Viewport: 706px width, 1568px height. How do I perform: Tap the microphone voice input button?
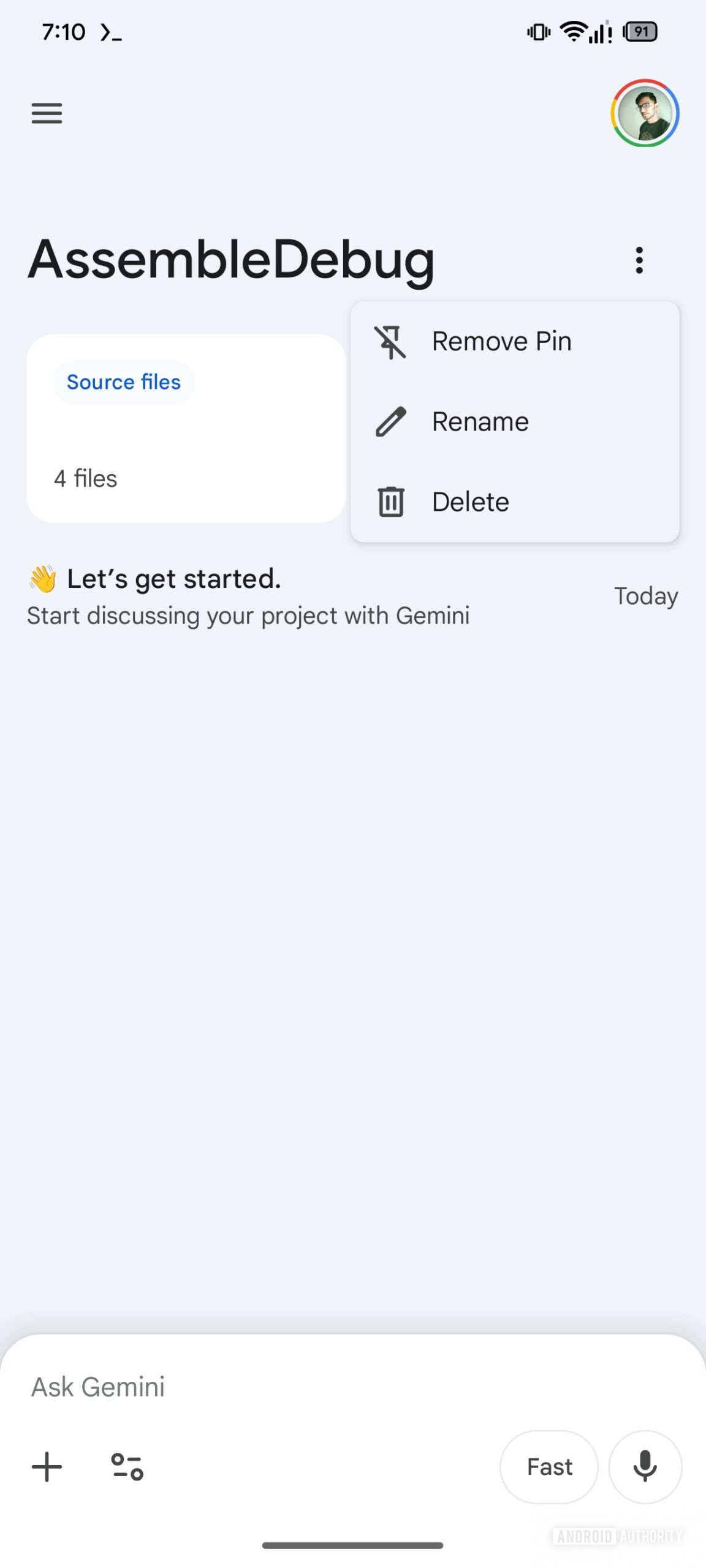[x=645, y=1467]
